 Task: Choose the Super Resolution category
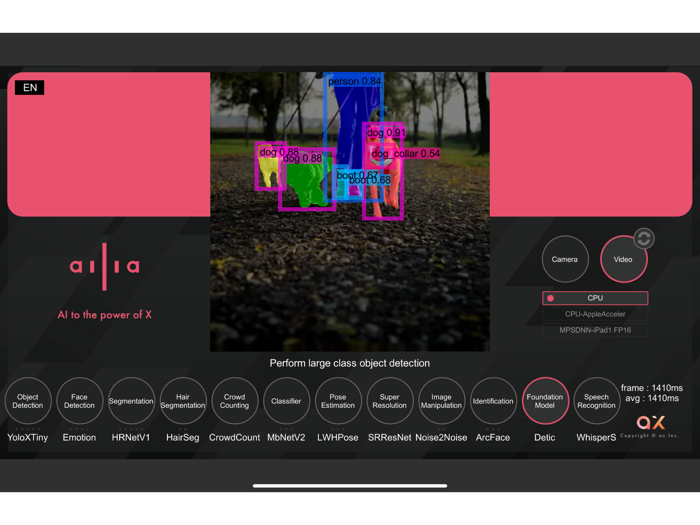pos(390,401)
